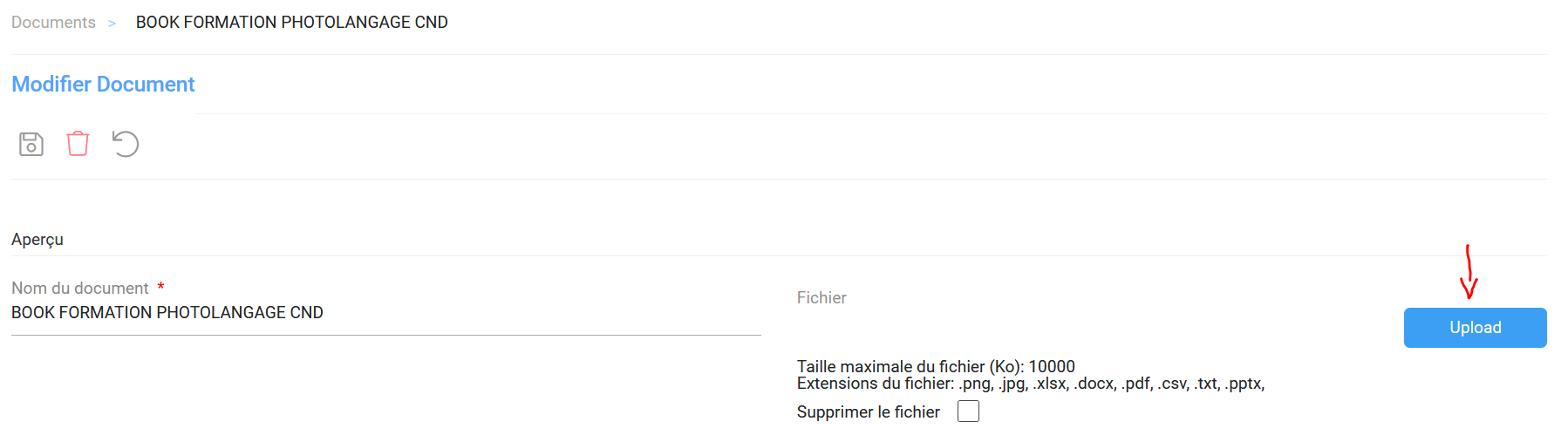Click the save document floppy disk icon

pyautogui.click(x=31, y=144)
